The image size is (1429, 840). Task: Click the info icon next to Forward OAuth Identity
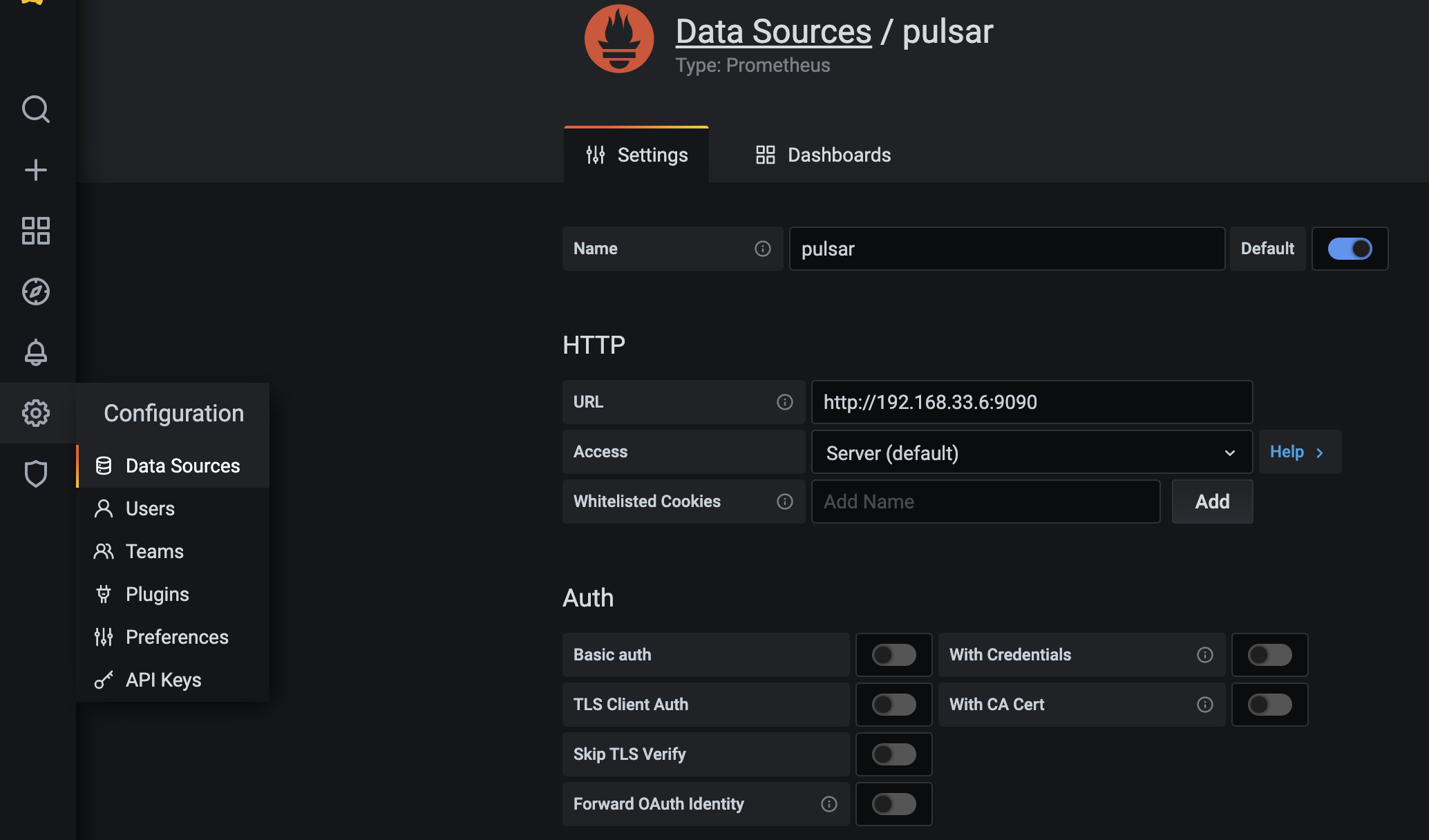click(829, 804)
